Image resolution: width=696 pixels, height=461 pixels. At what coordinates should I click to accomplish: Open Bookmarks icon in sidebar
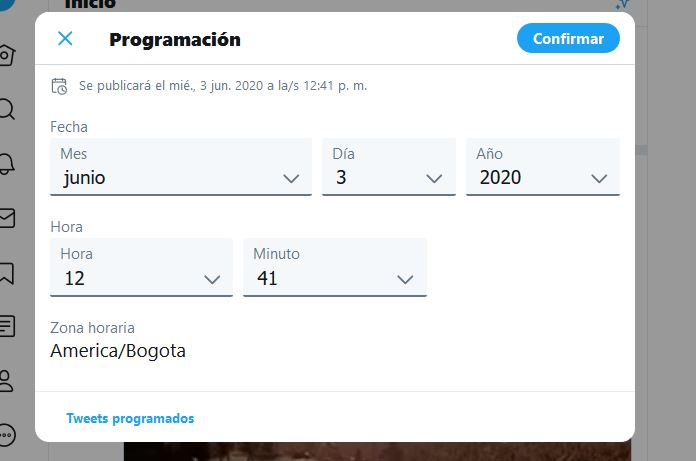click(x=6, y=273)
